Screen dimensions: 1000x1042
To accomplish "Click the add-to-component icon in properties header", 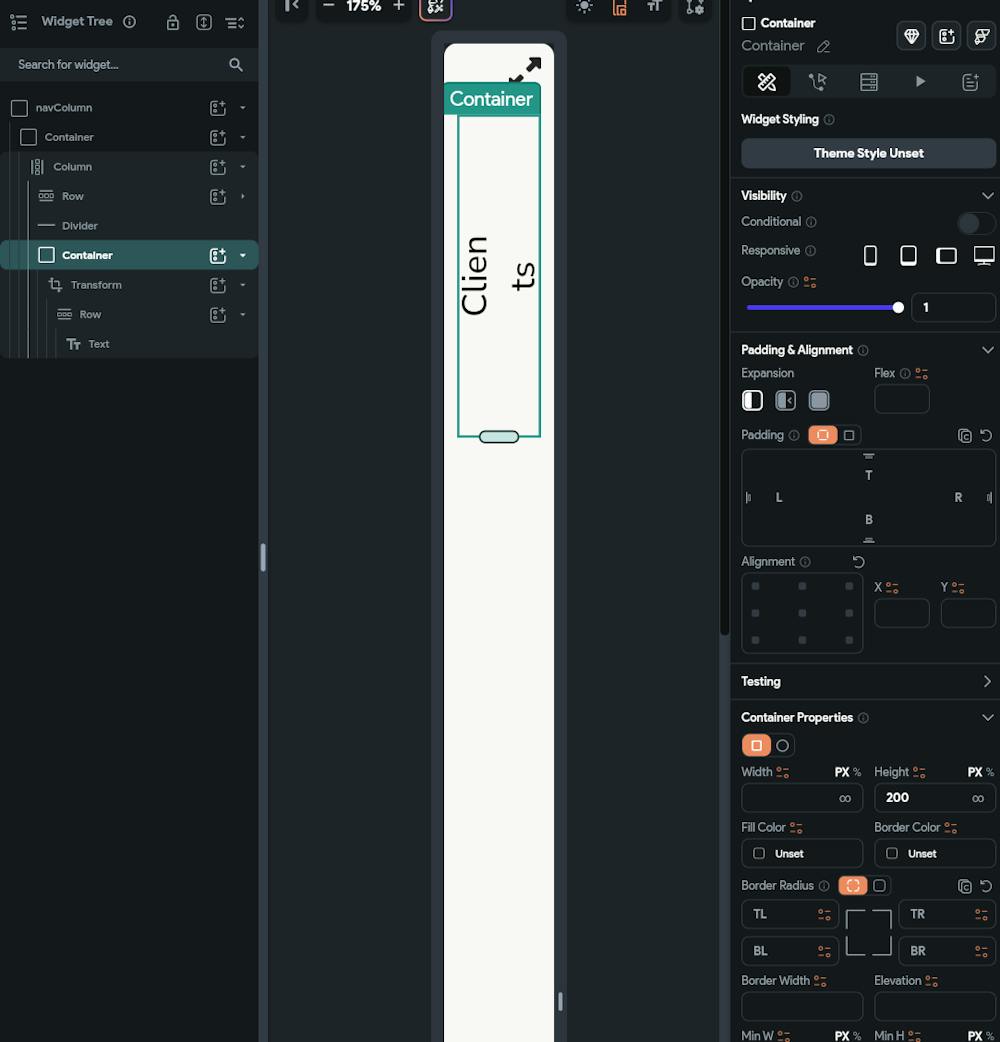I will [x=947, y=36].
